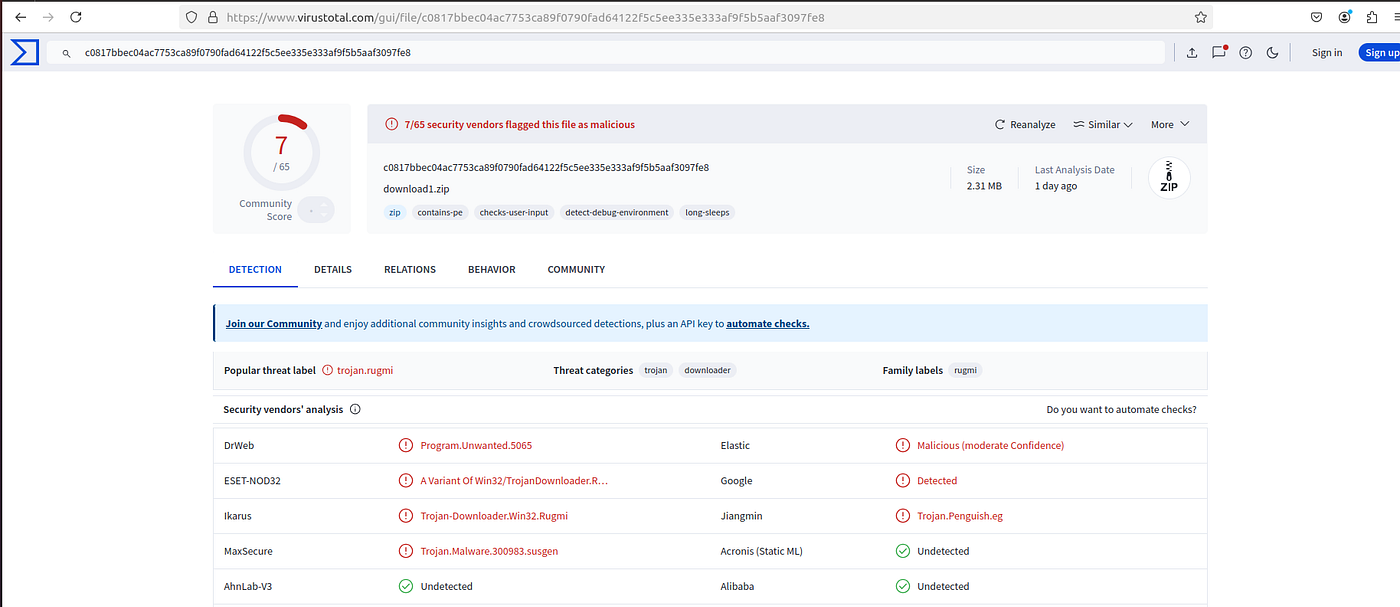Open the Firefox account icon

point(1345,17)
